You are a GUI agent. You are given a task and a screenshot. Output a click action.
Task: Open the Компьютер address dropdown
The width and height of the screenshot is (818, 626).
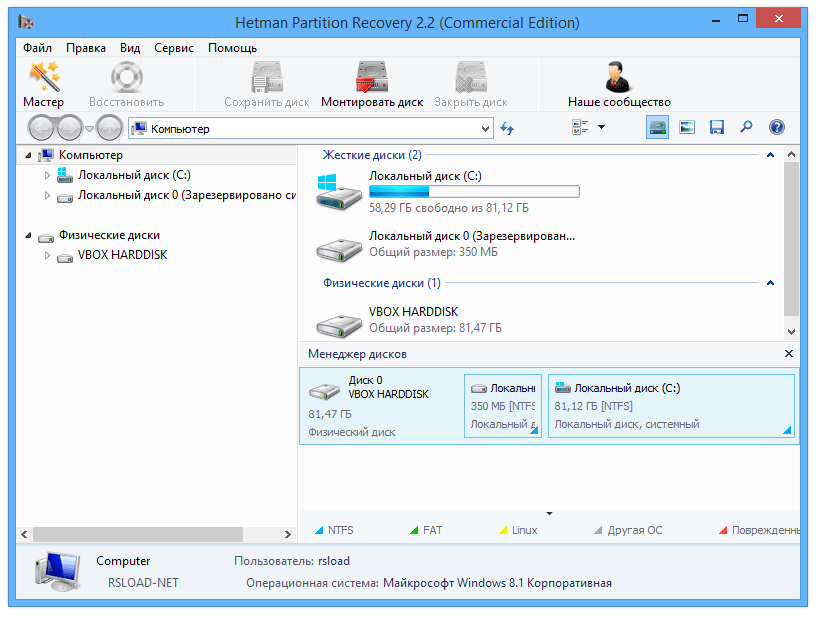[x=485, y=129]
